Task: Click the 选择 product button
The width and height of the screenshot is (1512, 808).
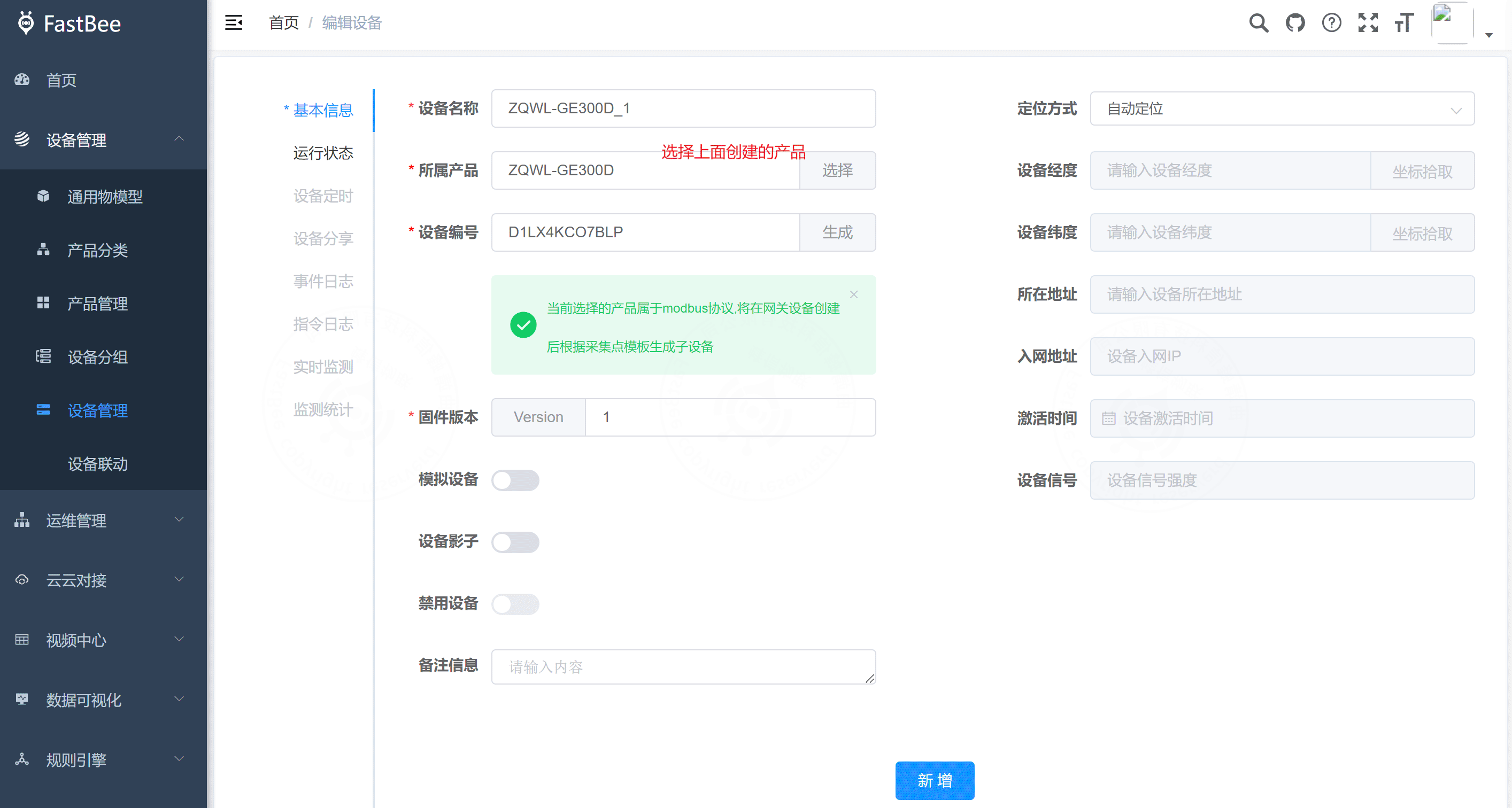Action: (x=838, y=171)
